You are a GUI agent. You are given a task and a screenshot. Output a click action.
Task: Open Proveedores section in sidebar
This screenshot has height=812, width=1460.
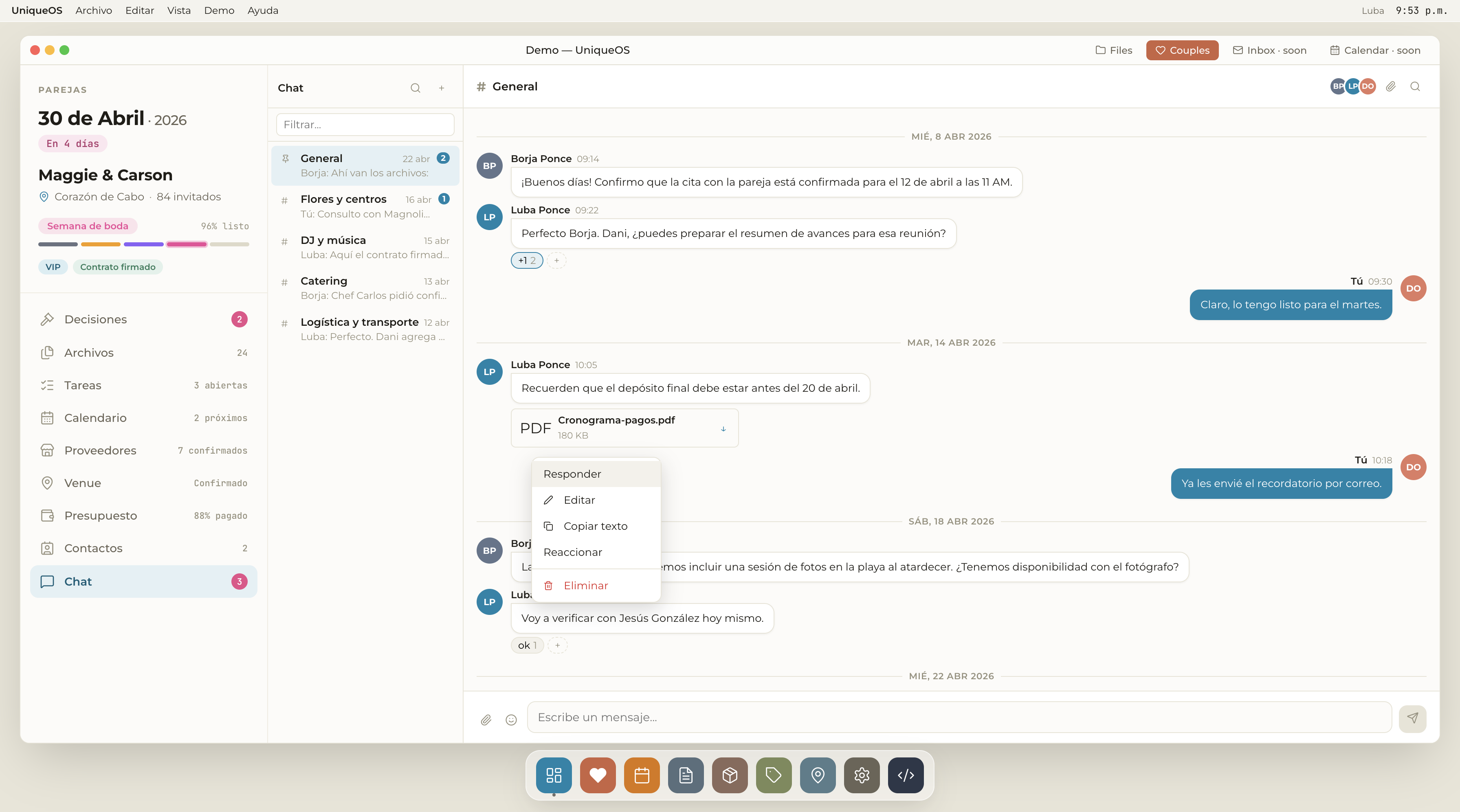tap(143, 450)
